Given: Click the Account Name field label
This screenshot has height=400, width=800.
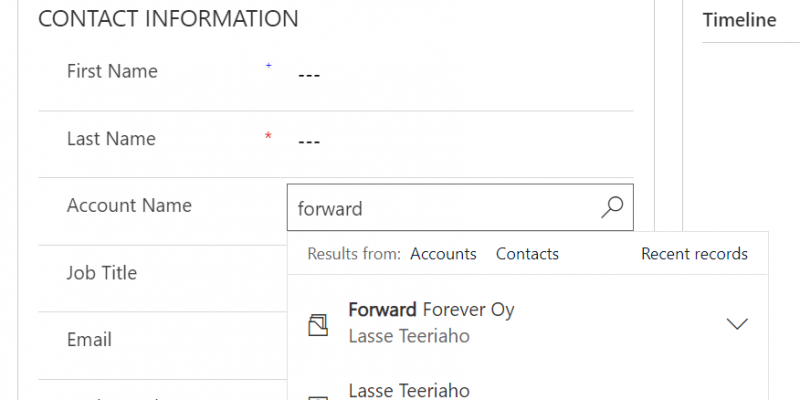Looking at the screenshot, I should coord(129,206).
